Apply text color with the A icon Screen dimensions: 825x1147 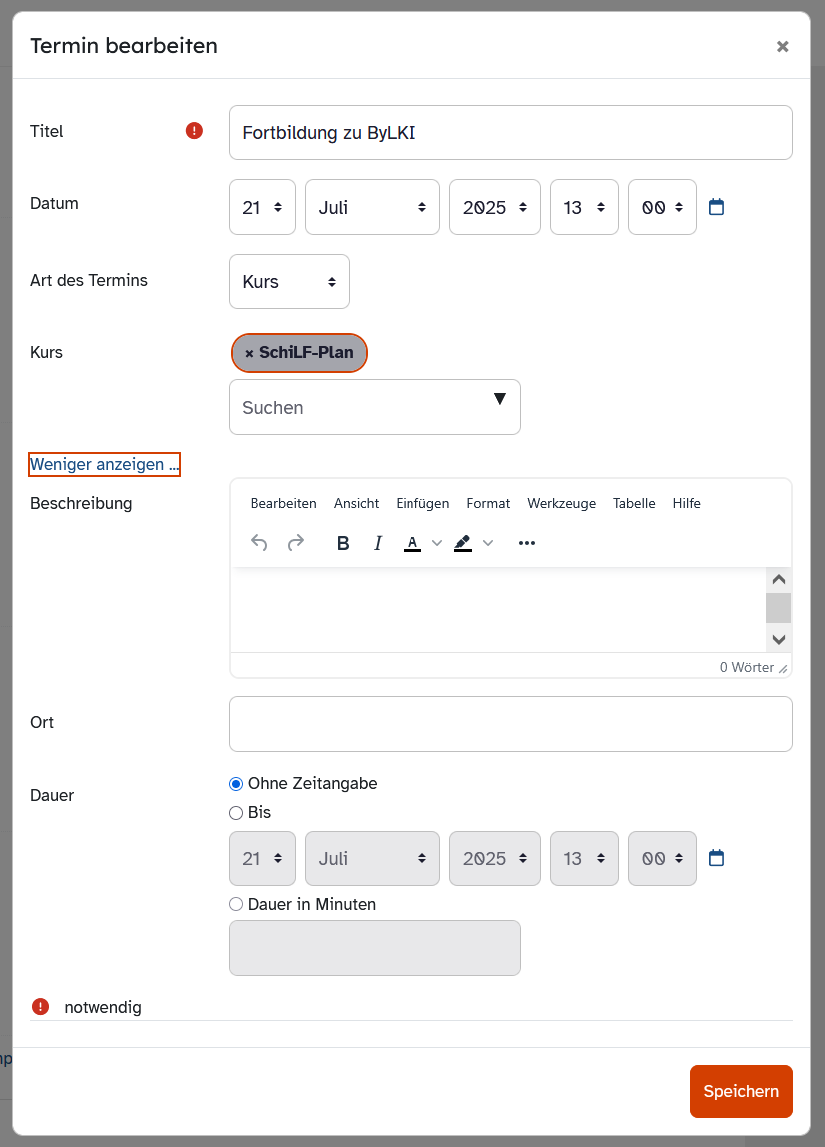[412, 543]
